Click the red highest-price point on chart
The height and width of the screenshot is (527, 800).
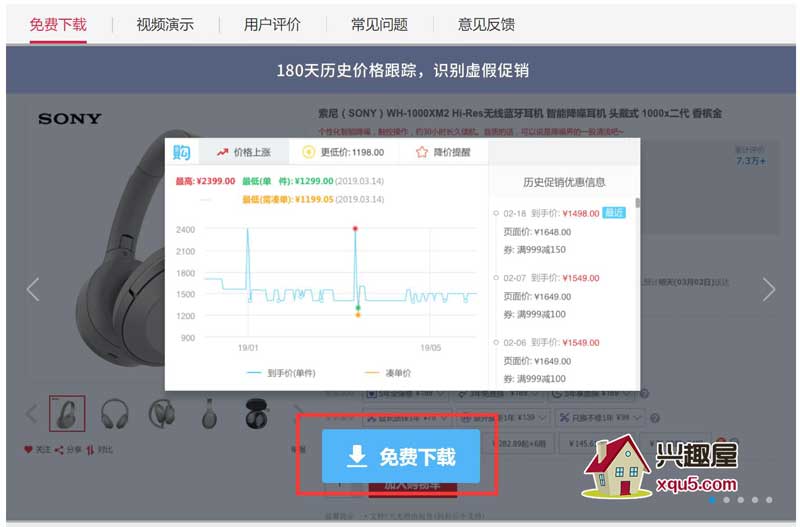click(x=355, y=229)
